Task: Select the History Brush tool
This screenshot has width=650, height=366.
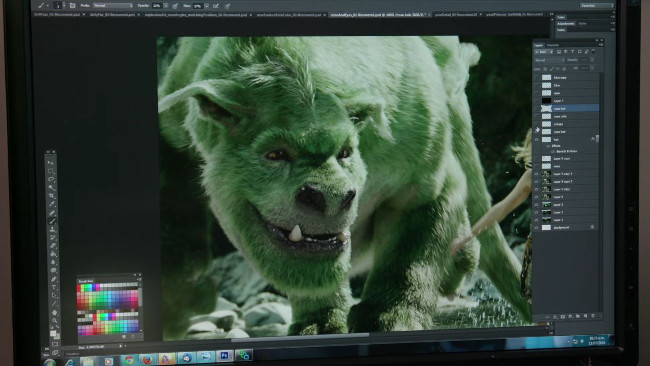Action: click(x=53, y=238)
